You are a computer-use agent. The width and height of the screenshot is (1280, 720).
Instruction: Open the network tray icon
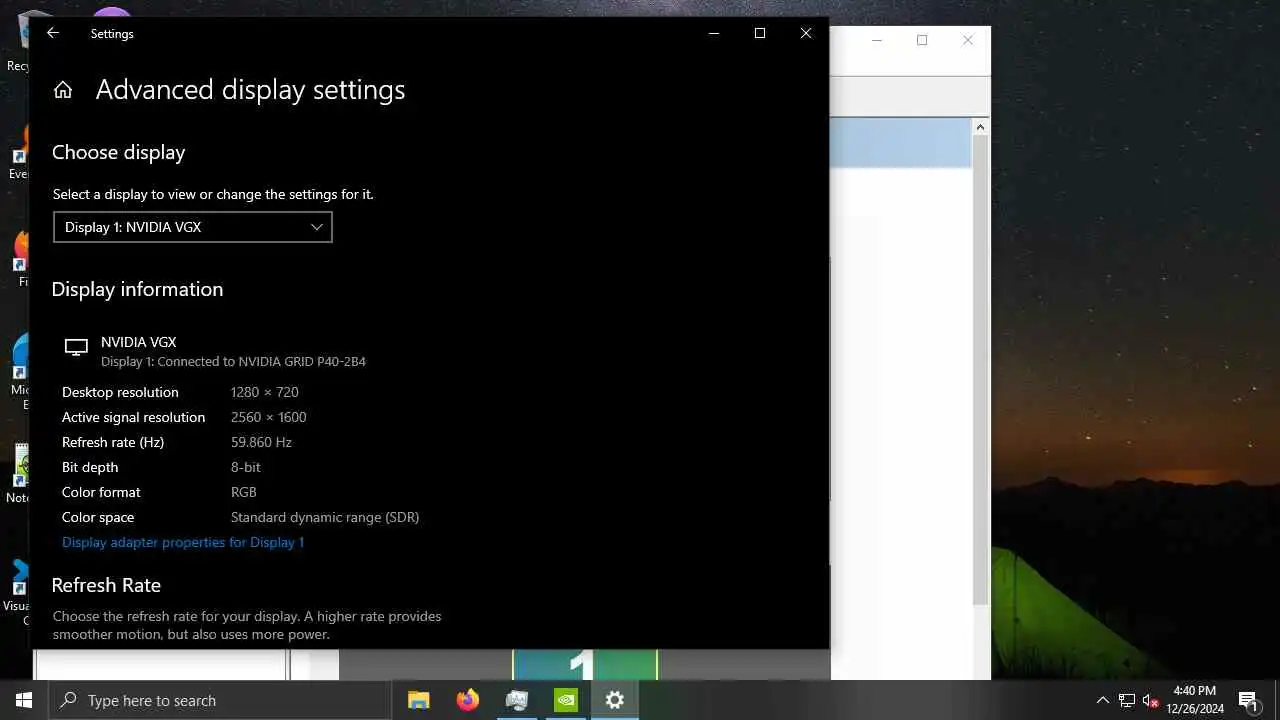[x=1127, y=700]
